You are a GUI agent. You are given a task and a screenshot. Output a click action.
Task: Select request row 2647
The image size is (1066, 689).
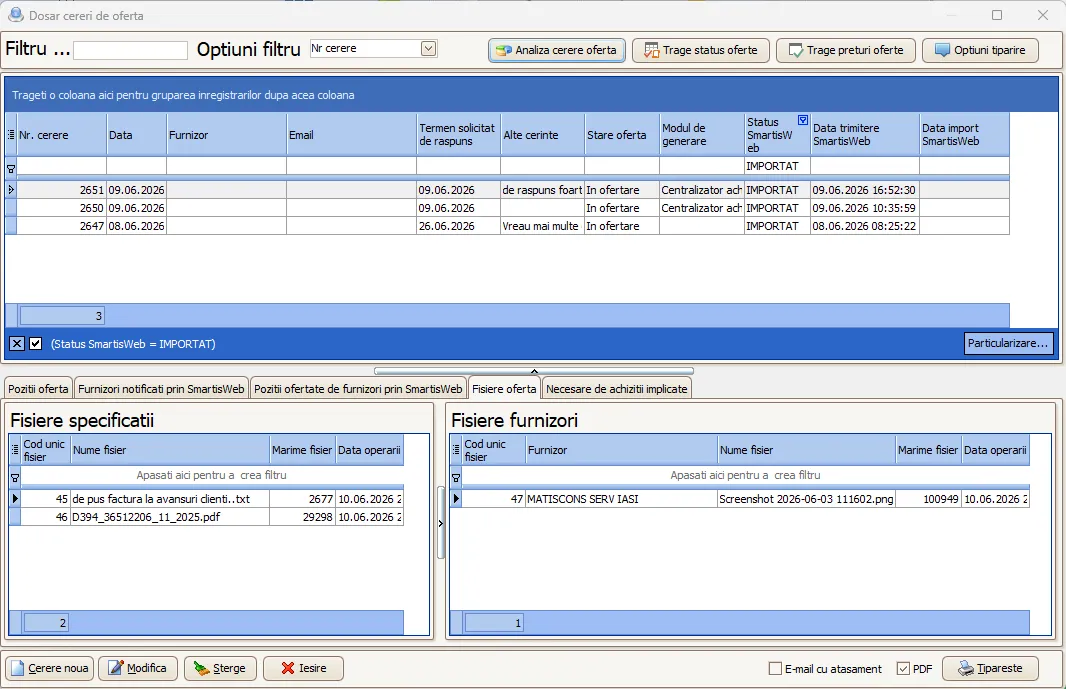click(507, 226)
